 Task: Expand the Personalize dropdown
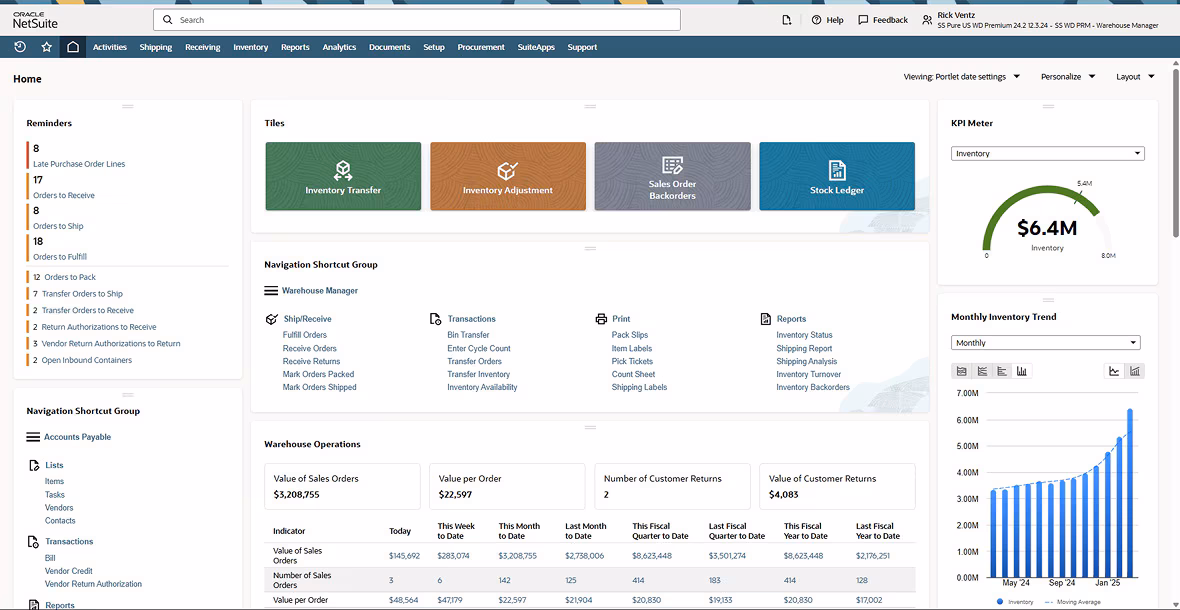pos(1067,77)
